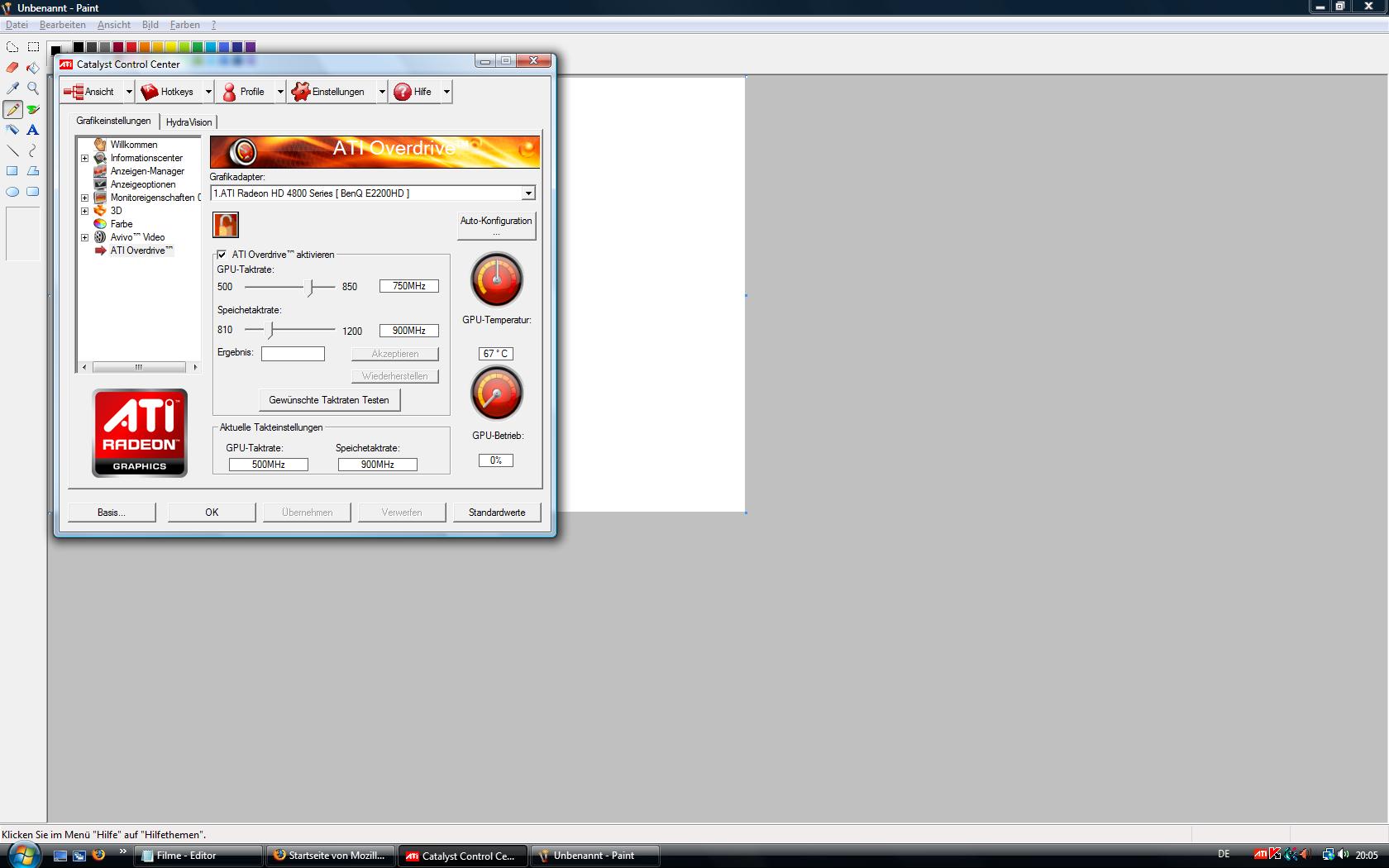Image resolution: width=1389 pixels, height=868 pixels.
Task: Click the Hotkeys toolbar button
Action: [x=170, y=92]
